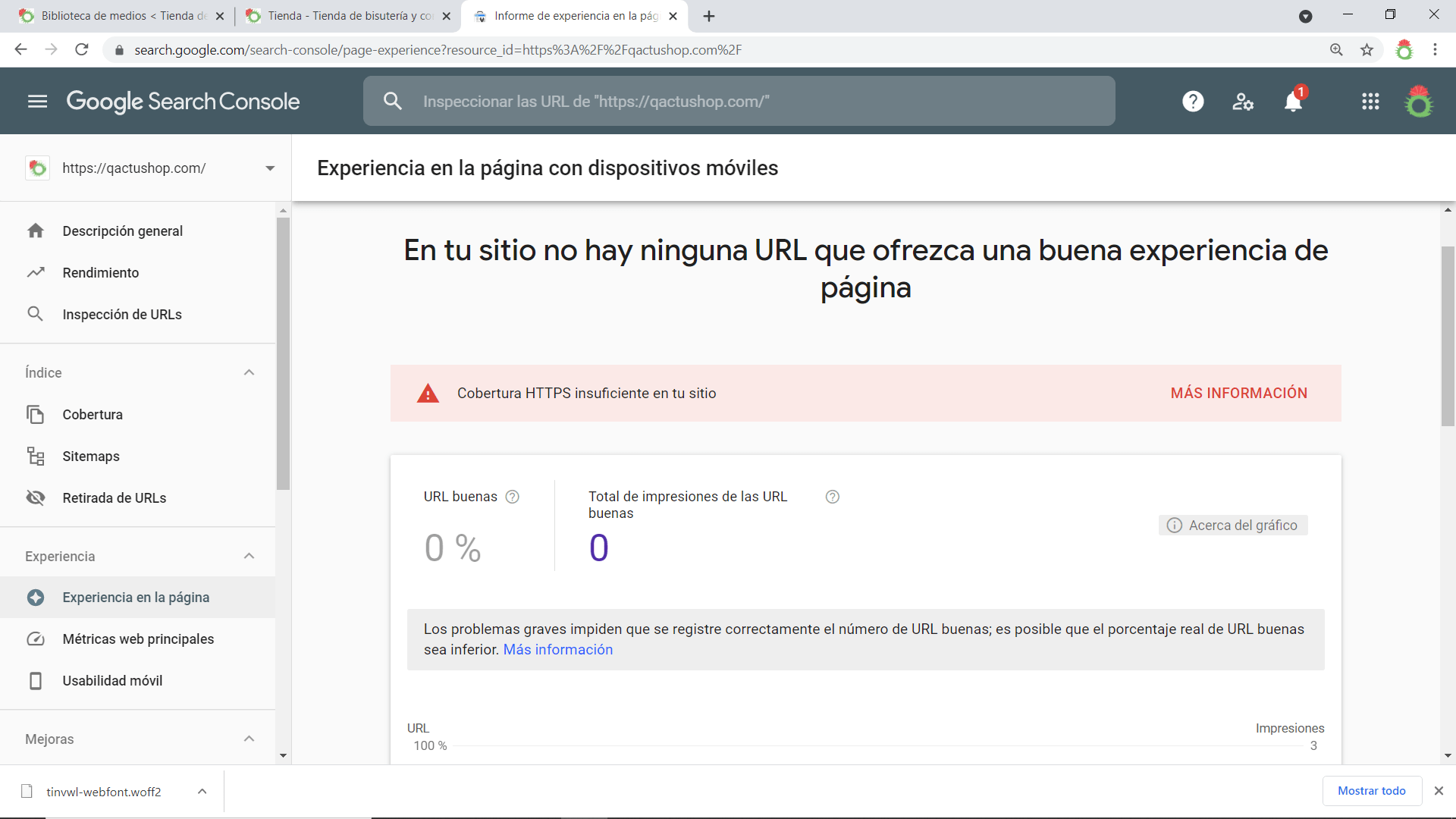Click the Cobertura pages icon

click(36, 414)
